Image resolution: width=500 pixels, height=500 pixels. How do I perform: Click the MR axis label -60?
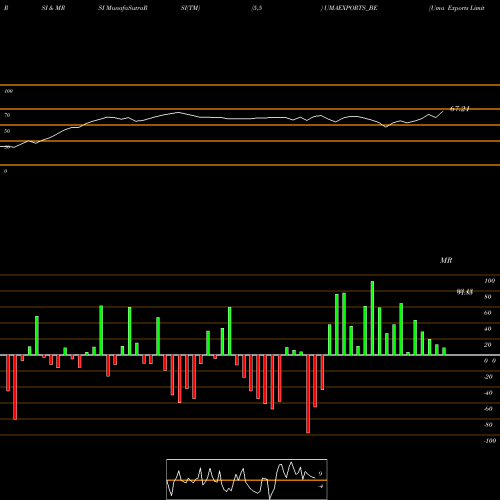(x=488, y=409)
